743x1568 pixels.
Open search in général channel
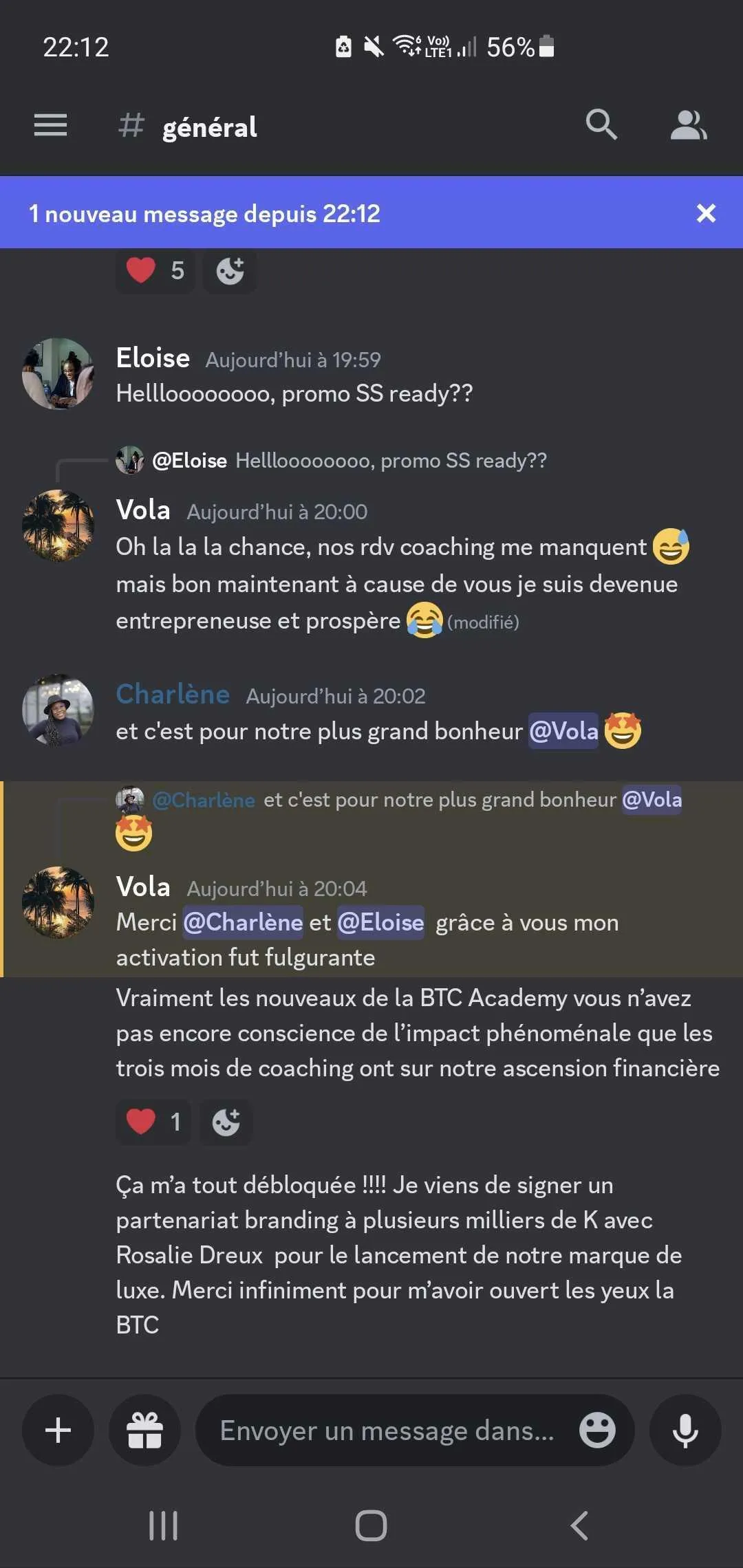601,124
